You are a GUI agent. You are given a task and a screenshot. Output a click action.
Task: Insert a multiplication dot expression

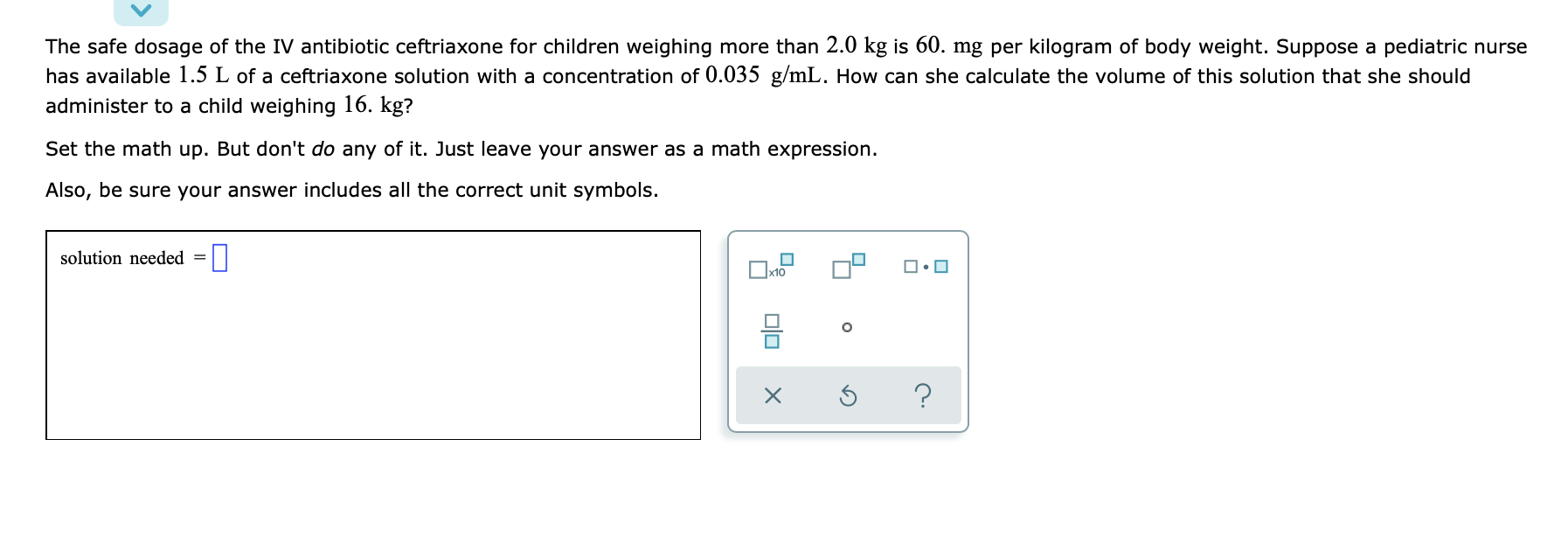click(924, 267)
